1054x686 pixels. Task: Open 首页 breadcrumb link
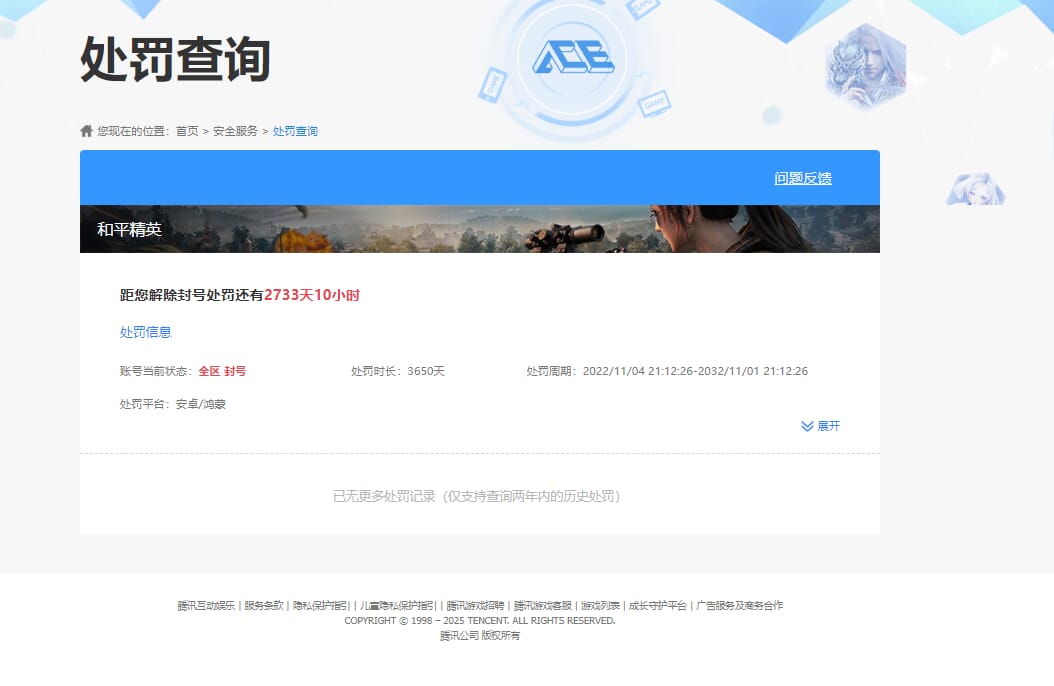tap(187, 131)
